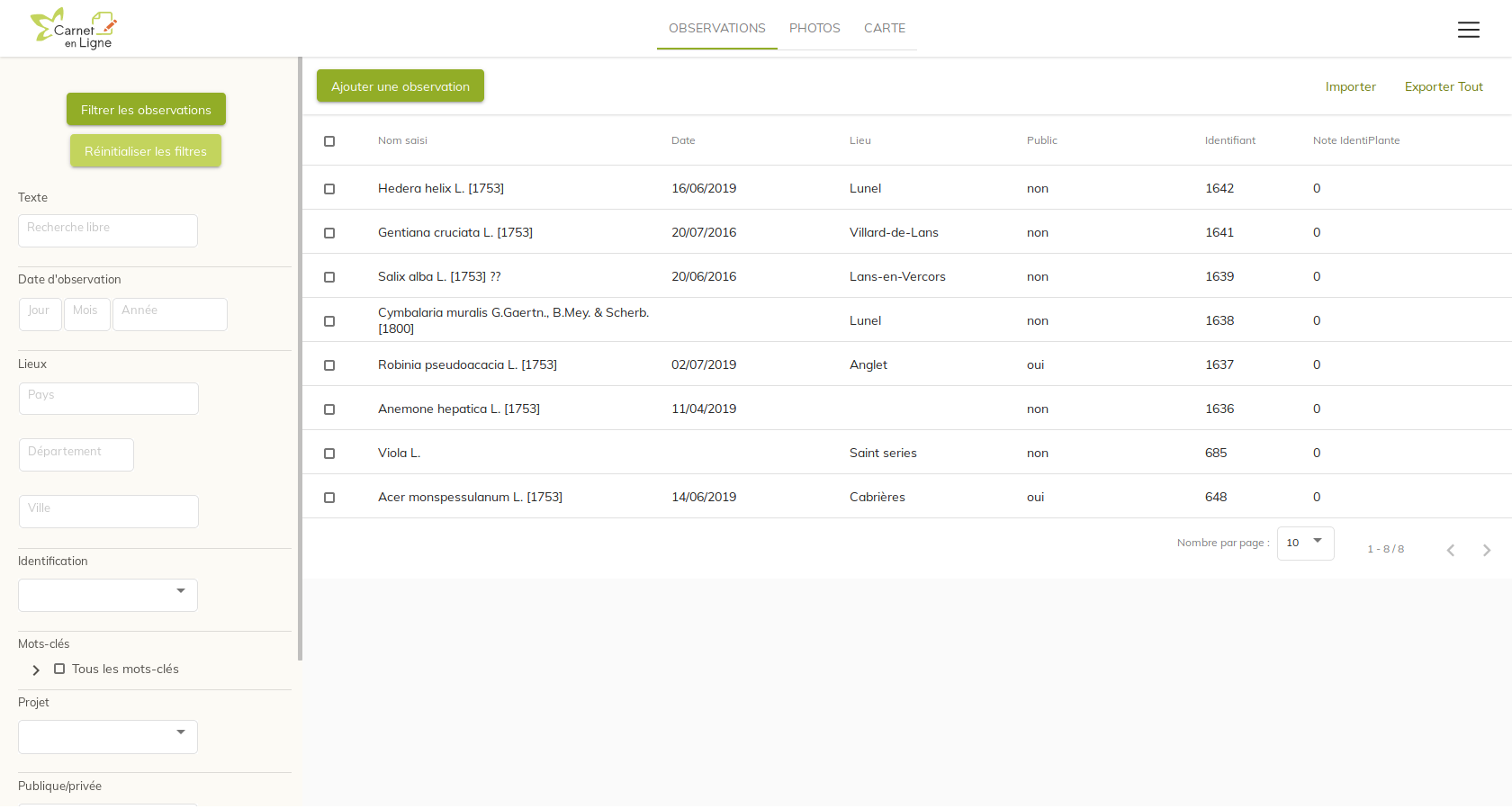Check the Tous les mots-clés checkbox
The height and width of the screenshot is (809, 1512).
59,669
